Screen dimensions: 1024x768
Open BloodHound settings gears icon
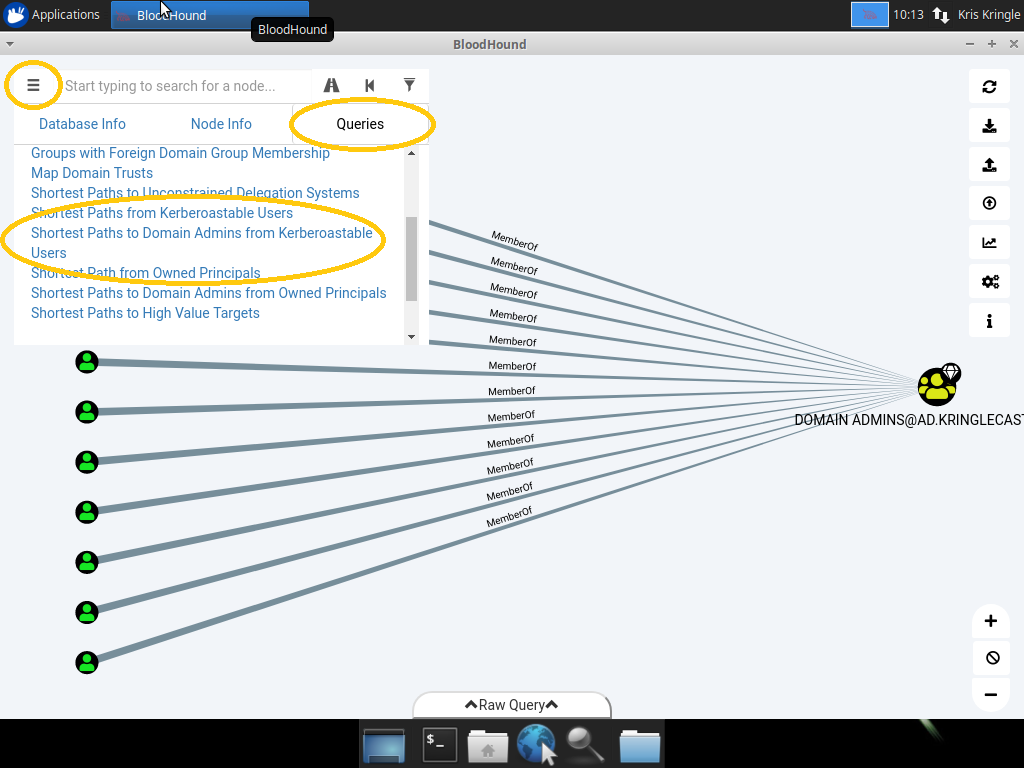[x=989, y=281]
